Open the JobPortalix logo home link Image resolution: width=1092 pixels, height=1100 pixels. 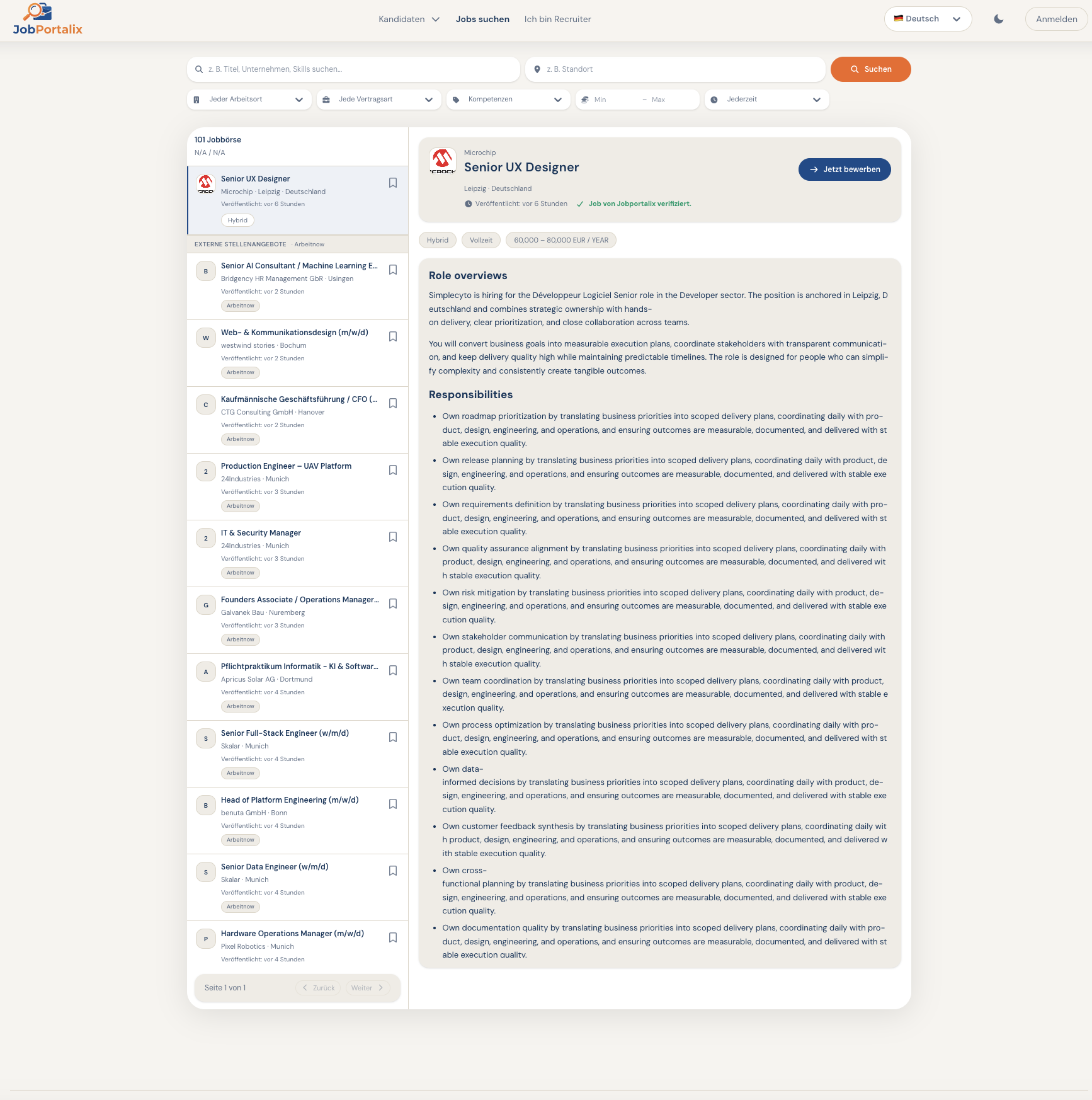click(48, 20)
